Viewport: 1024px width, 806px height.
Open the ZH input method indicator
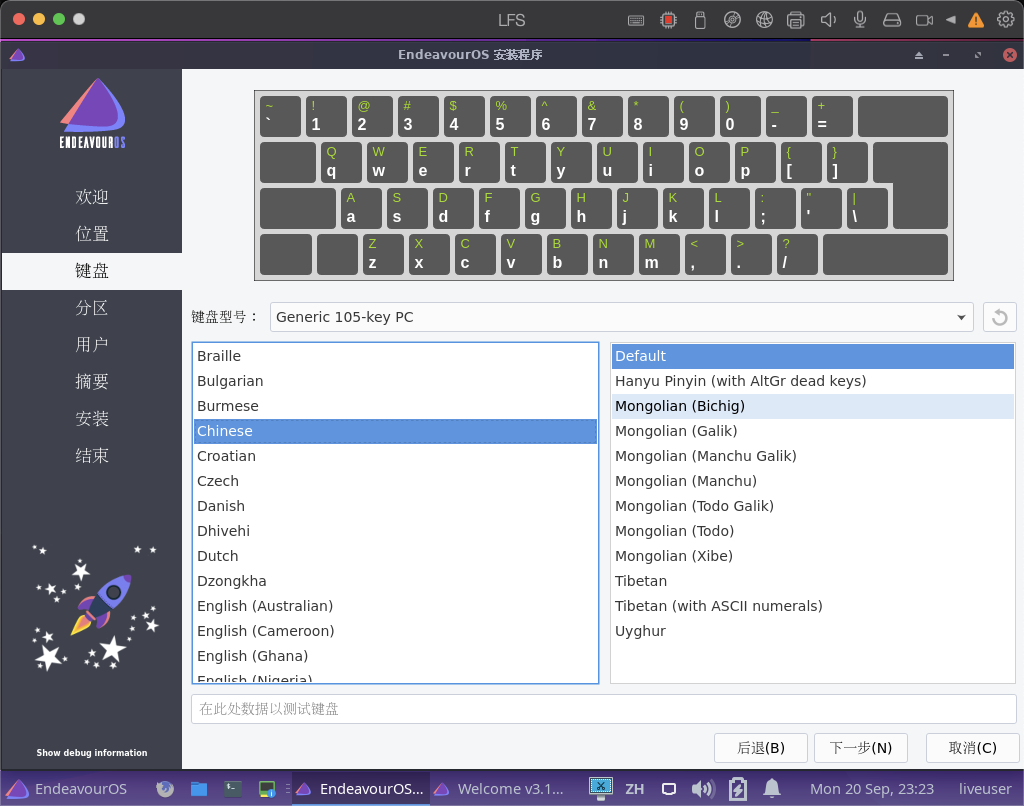[x=634, y=789]
